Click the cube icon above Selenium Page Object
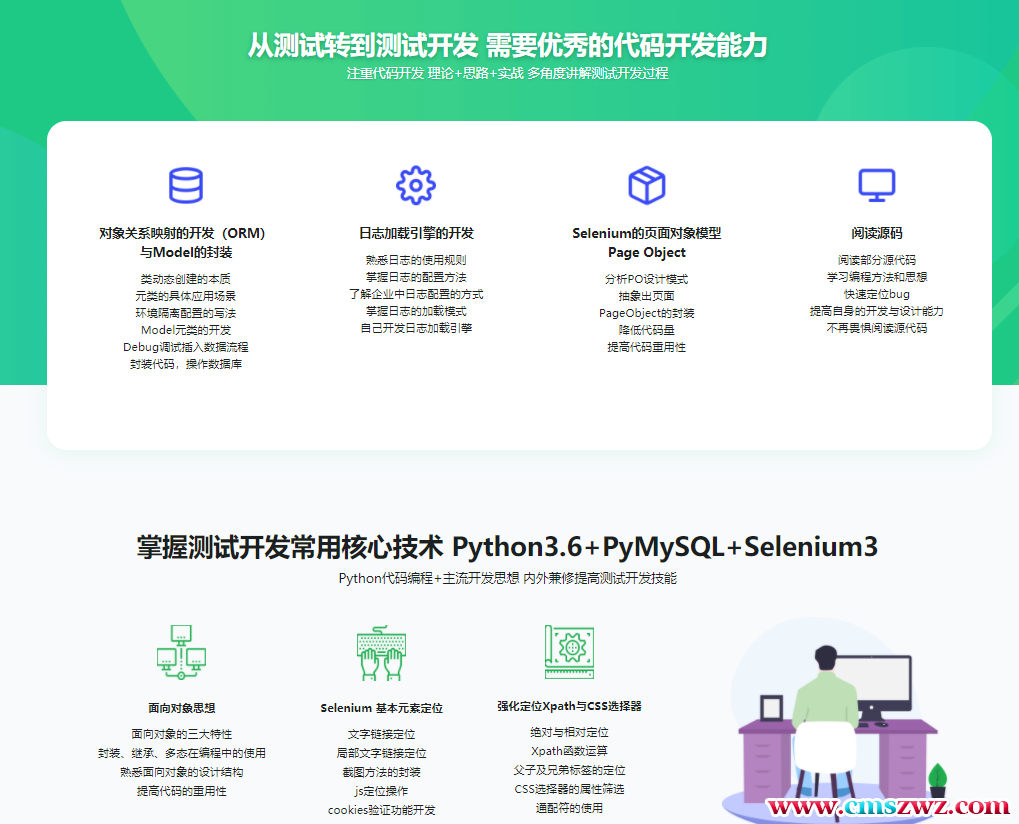Screen dimensions: 1019x824 tap(646, 185)
